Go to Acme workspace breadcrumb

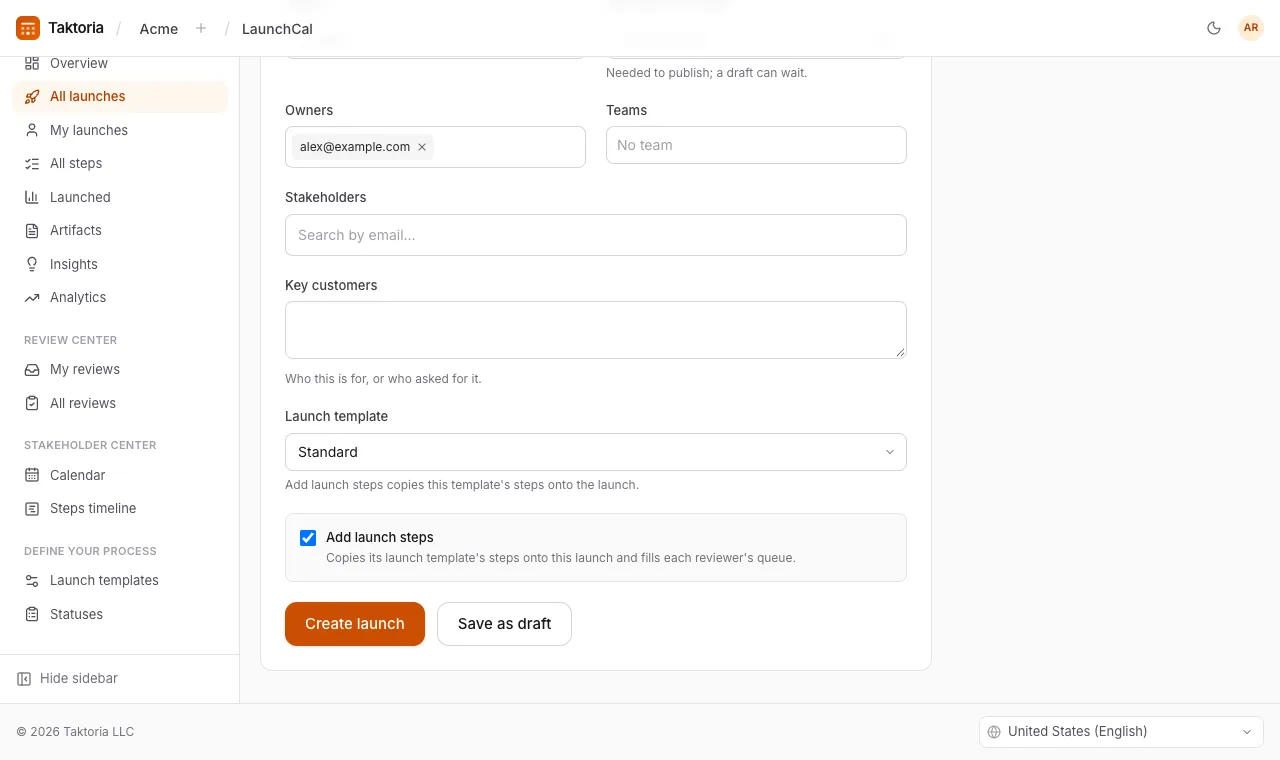[x=159, y=29]
